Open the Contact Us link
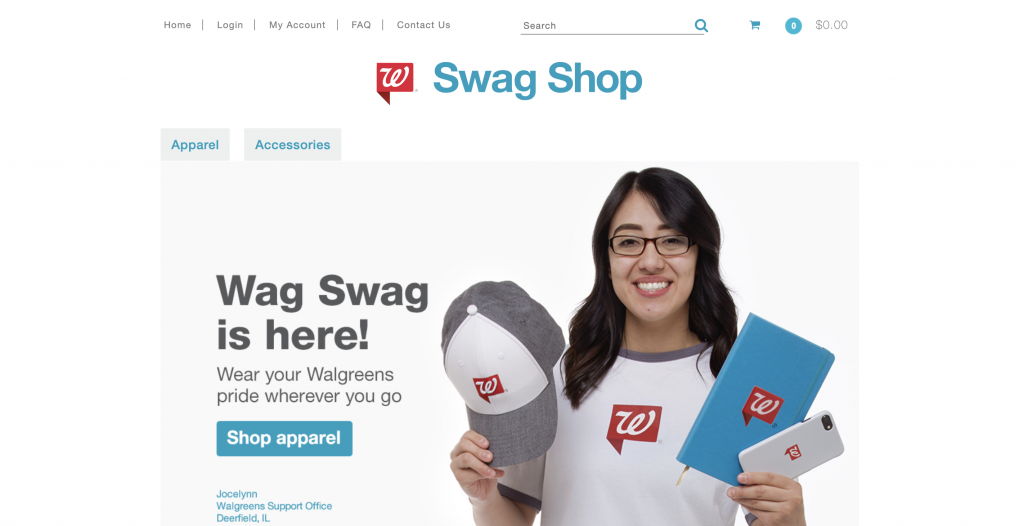This screenshot has height=526, width=1024. pos(424,25)
